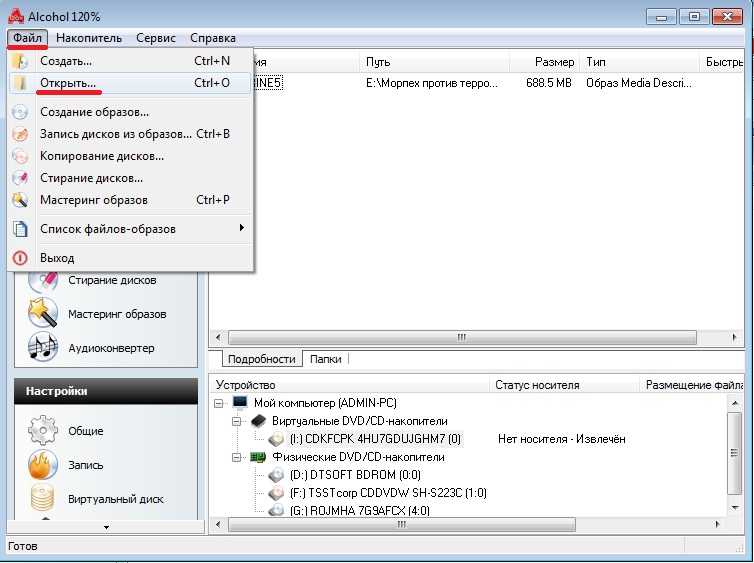This screenshot has height=563, width=754.
Task: Choose Копирование дисков... menu entry
Action: click(x=130, y=156)
